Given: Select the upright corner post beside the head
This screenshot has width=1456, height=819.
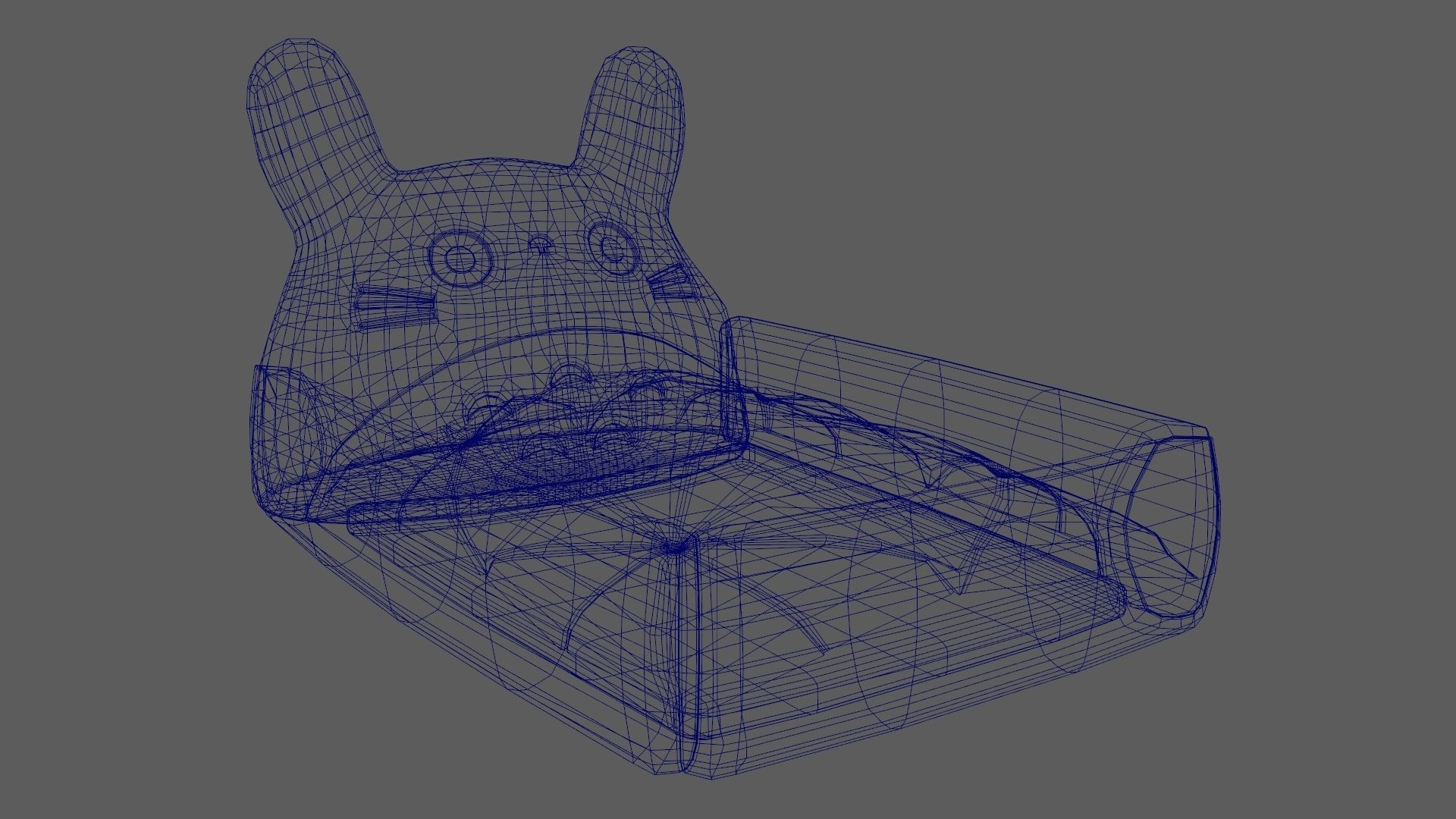Looking at the screenshot, I should coord(734,379).
